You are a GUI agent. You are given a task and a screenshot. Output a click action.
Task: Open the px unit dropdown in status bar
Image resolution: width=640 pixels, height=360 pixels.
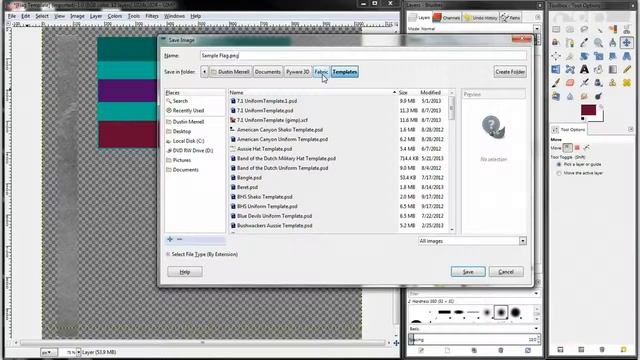tap(49, 352)
